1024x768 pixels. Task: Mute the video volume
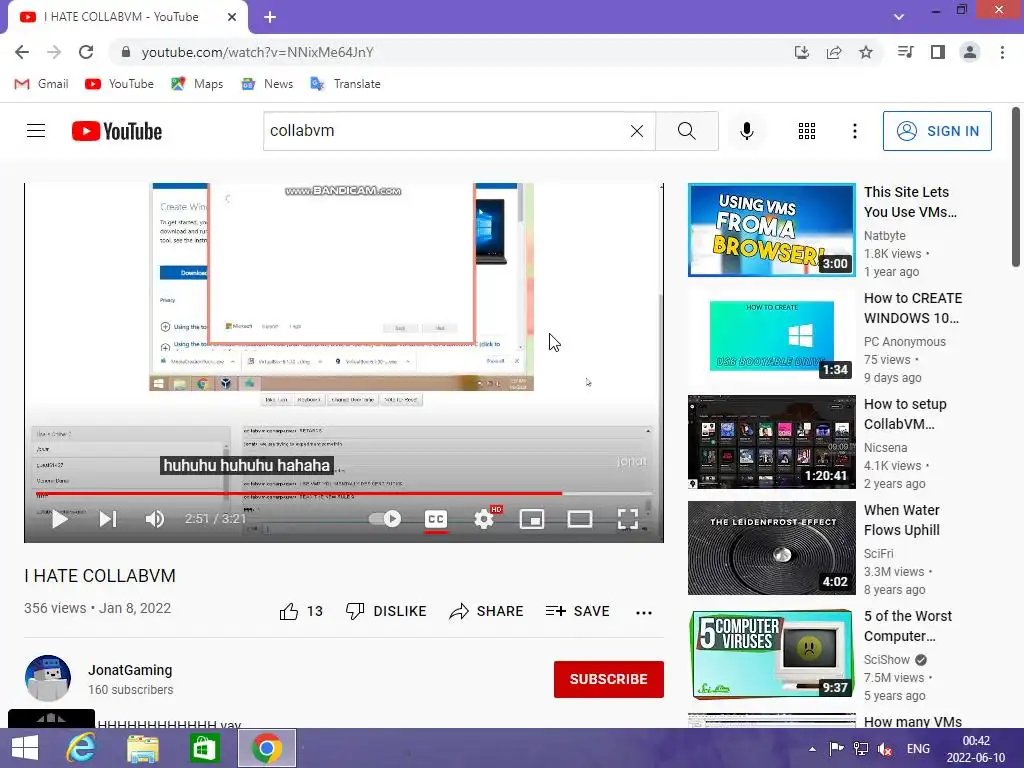(x=155, y=519)
